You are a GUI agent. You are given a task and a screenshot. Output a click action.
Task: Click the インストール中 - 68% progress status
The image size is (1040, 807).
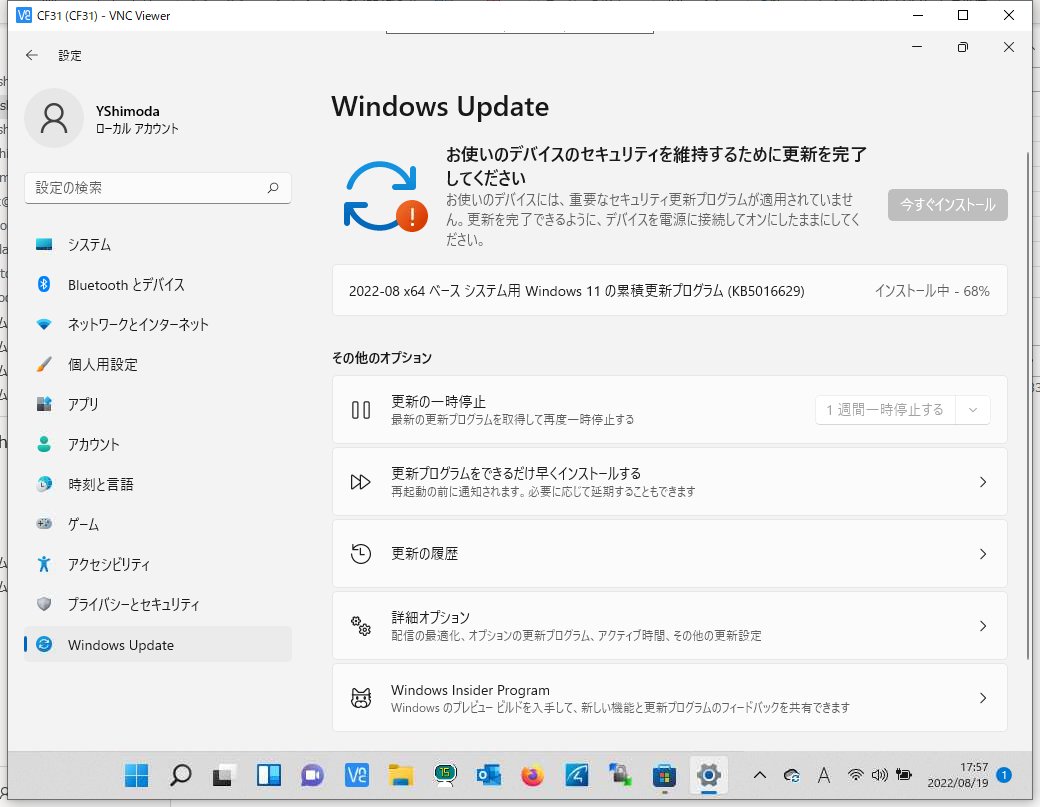pyautogui.click(x=931, y=291)
